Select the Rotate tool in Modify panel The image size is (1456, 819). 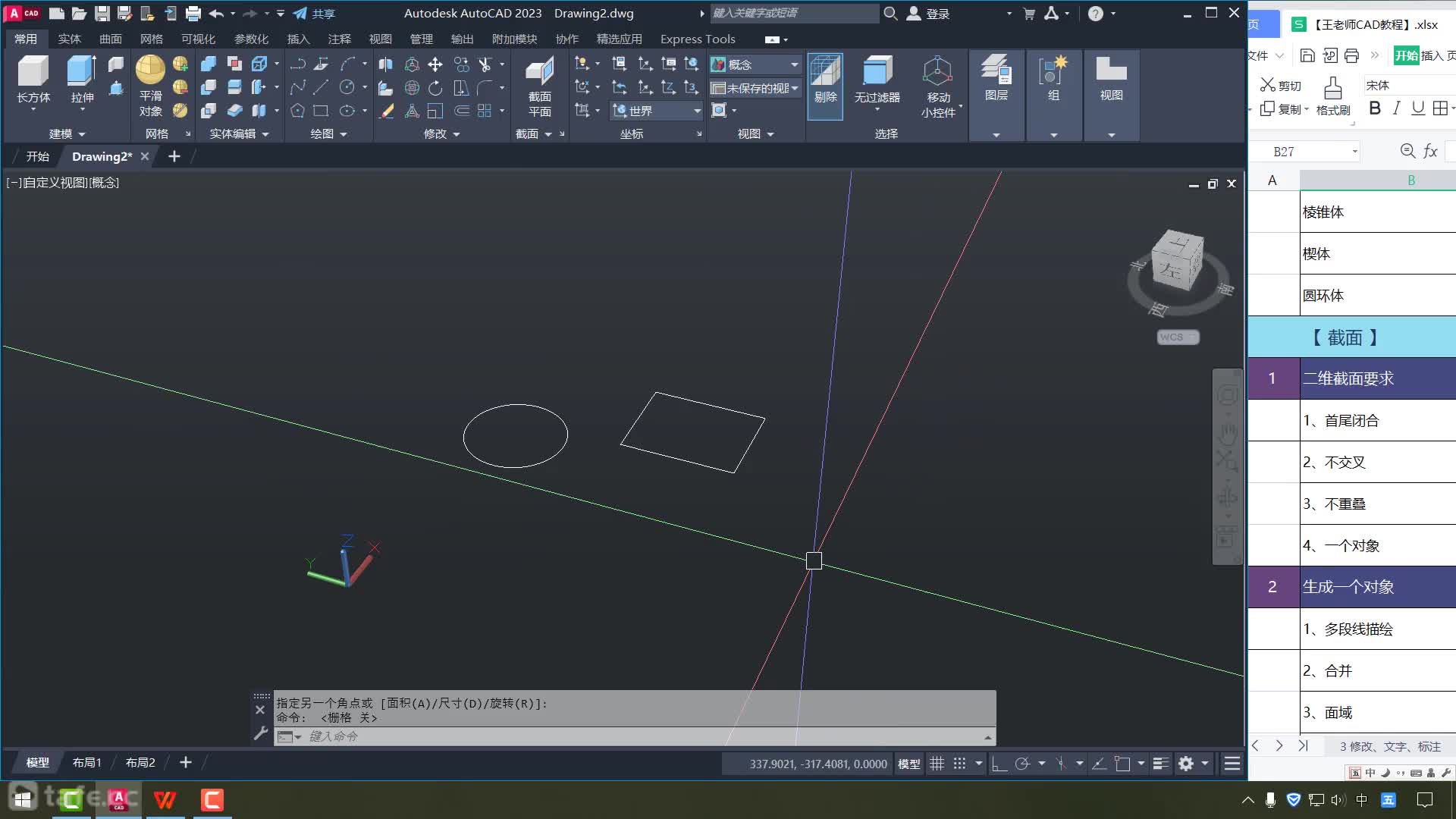coord(435,88)
